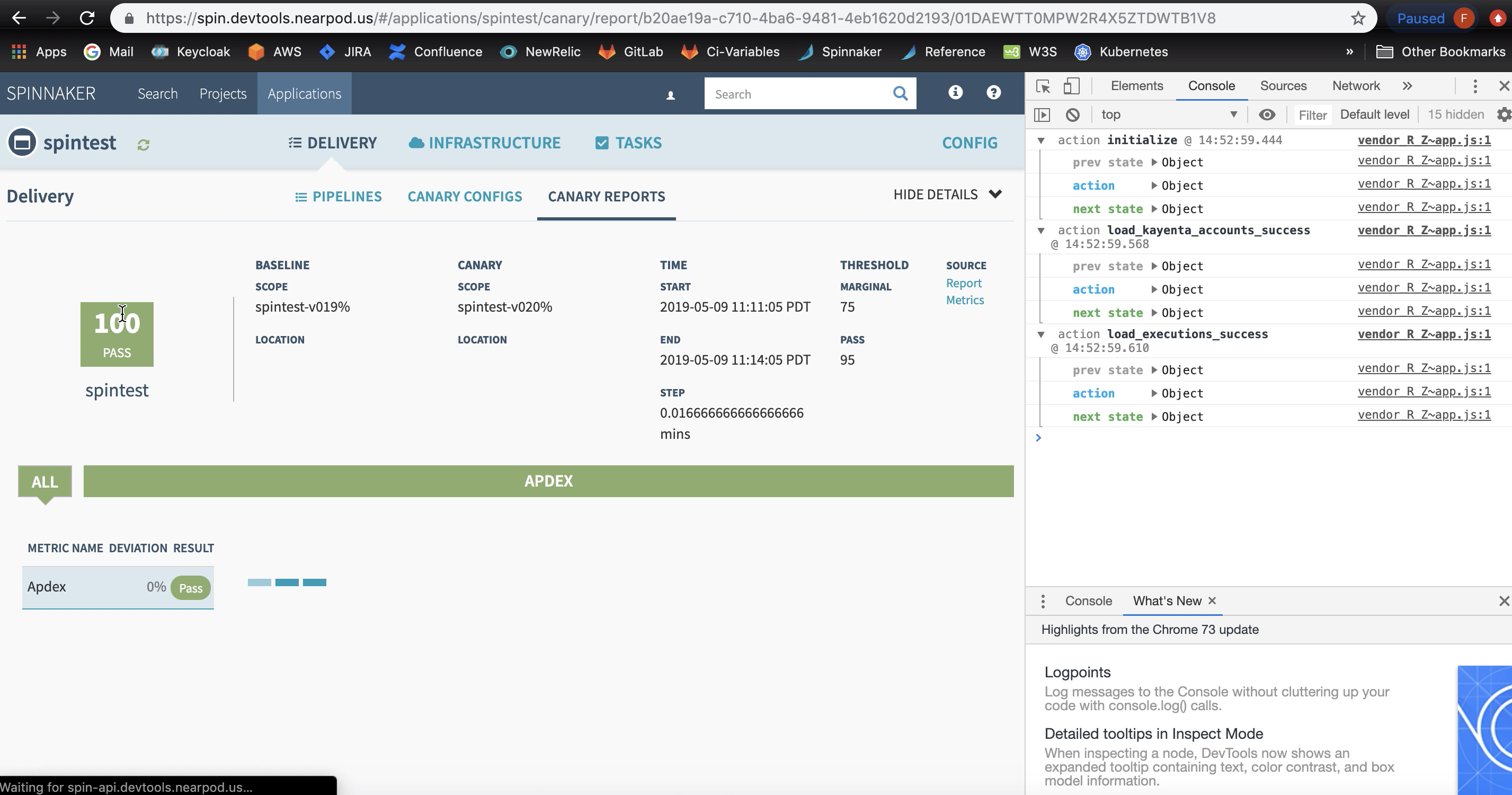This screenshot has height=795, width=1512.
Task: Toggle the live expression eye icon
Action: 1268,114
